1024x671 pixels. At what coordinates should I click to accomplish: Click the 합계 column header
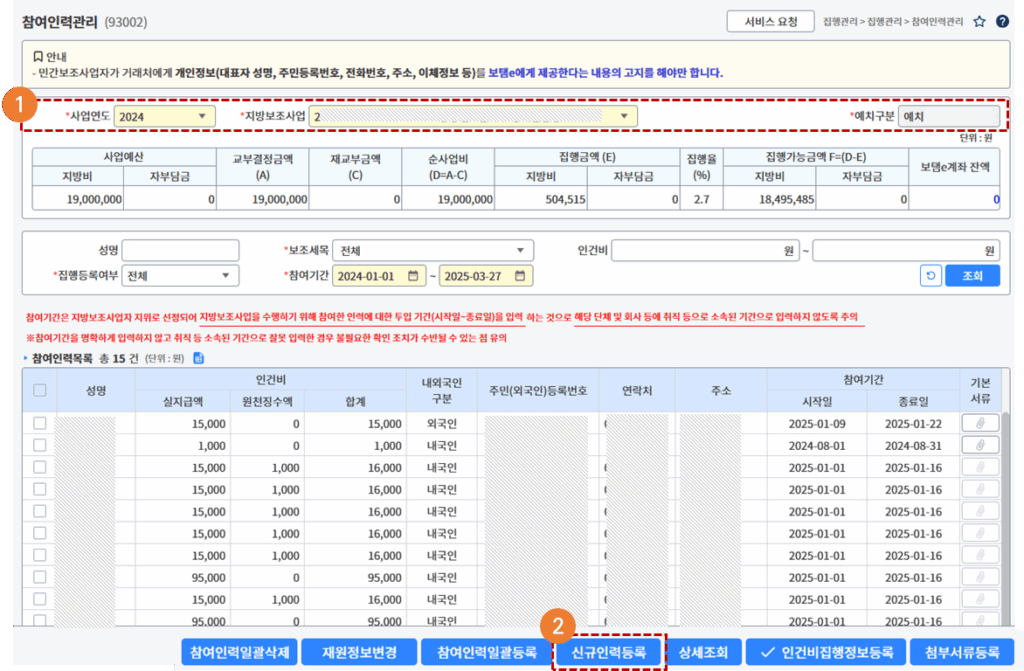pos(355,401)
